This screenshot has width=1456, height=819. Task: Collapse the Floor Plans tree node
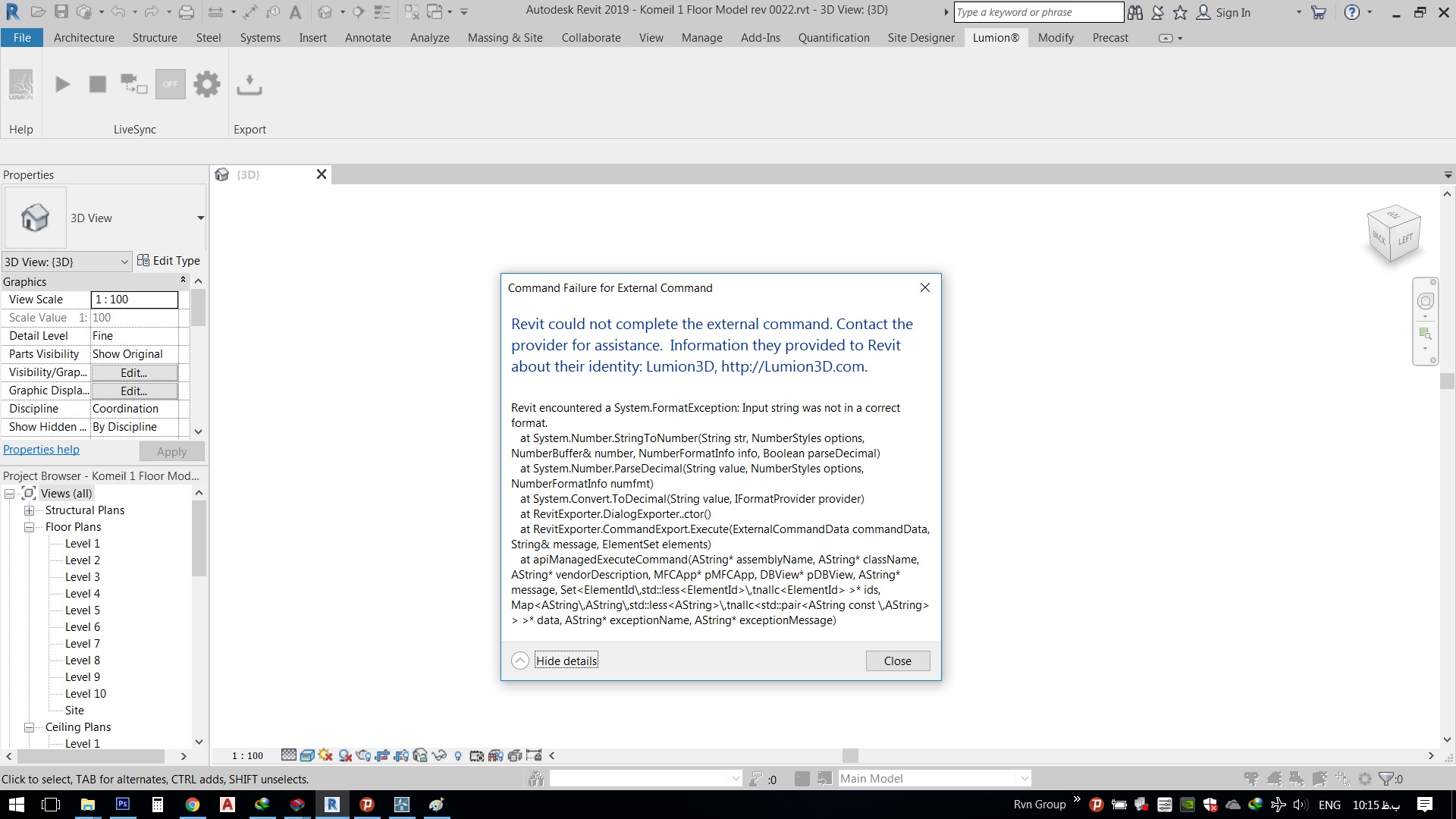click(30, 527)
